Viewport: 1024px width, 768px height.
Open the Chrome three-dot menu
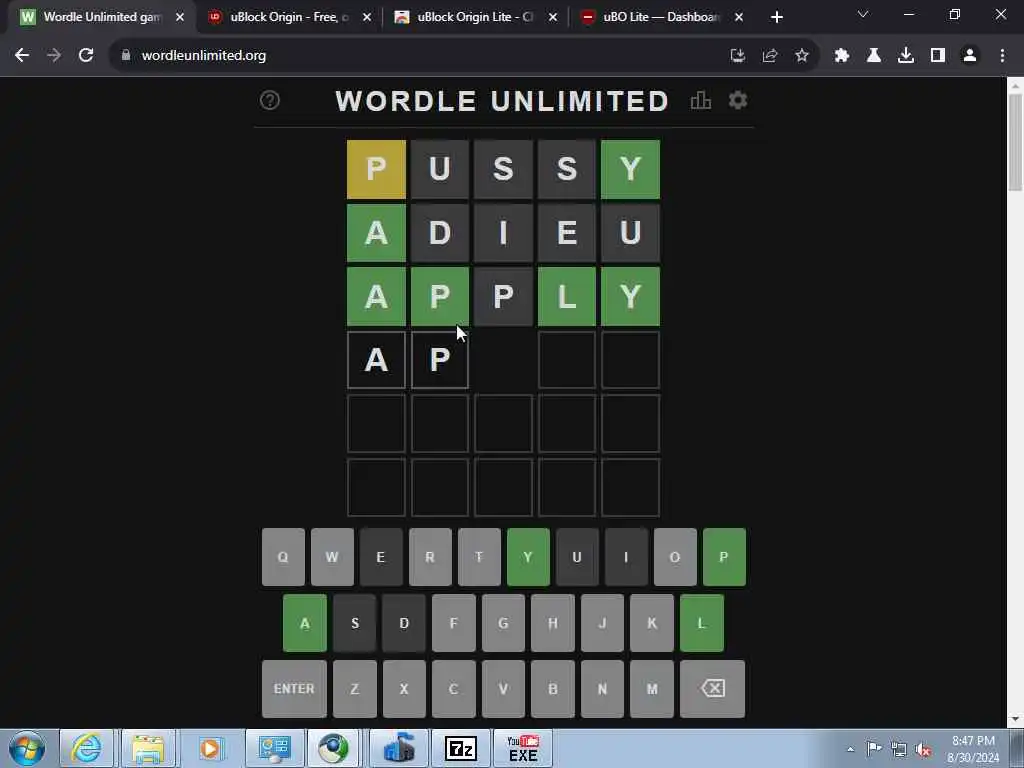[1002, 56]
